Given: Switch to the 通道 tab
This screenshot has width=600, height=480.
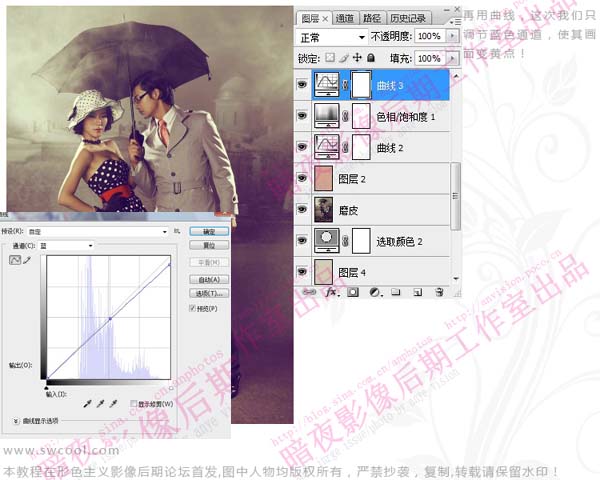Looking at the screenshot, I should (x=344, y=18).
